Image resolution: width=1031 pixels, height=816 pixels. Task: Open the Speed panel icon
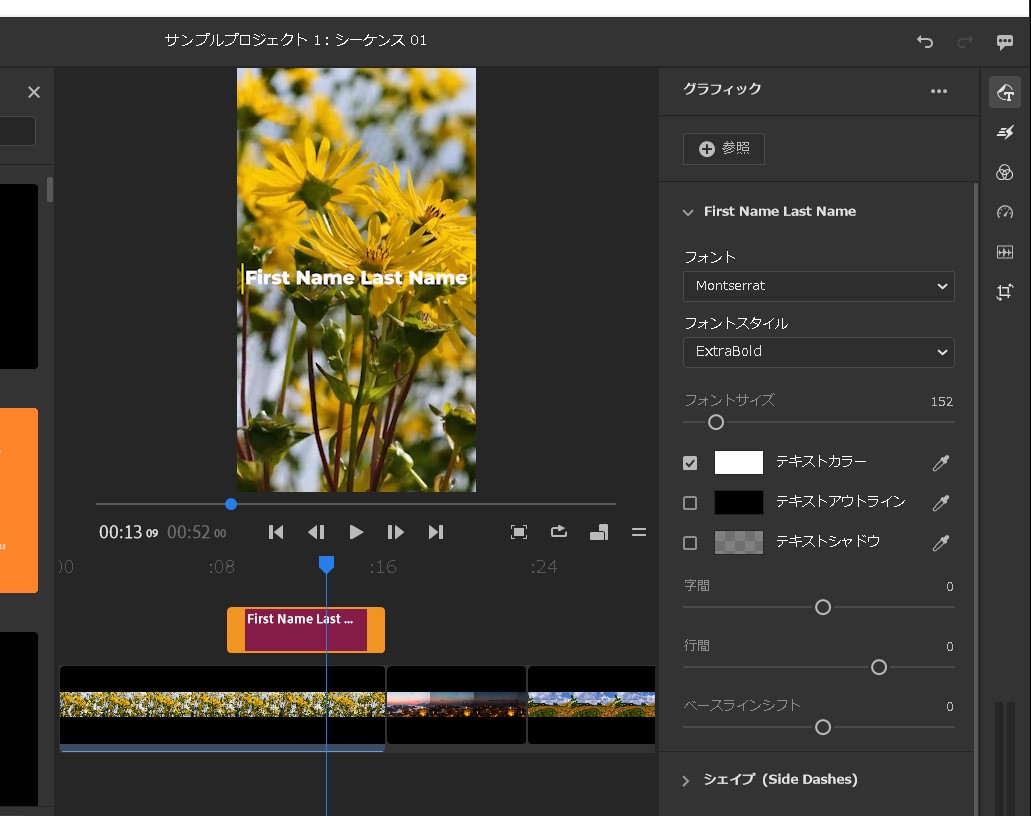pos(1005,212)
